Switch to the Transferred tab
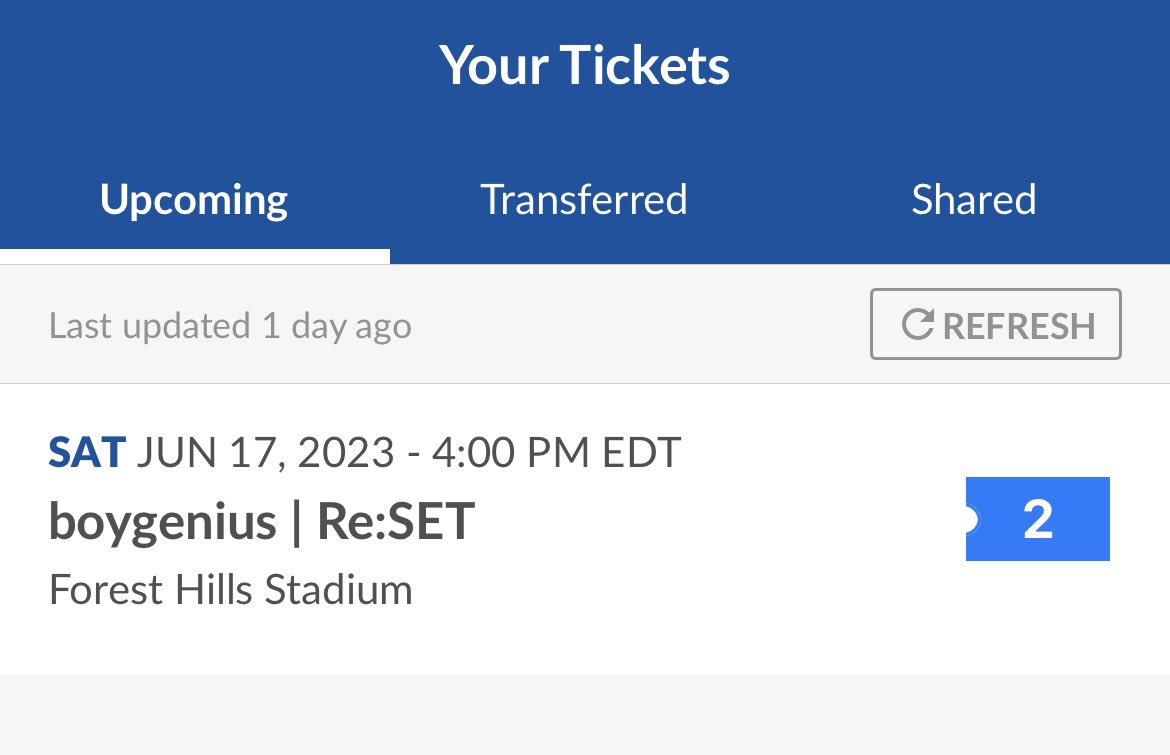The image size is (1170, 755). point(584,200)
